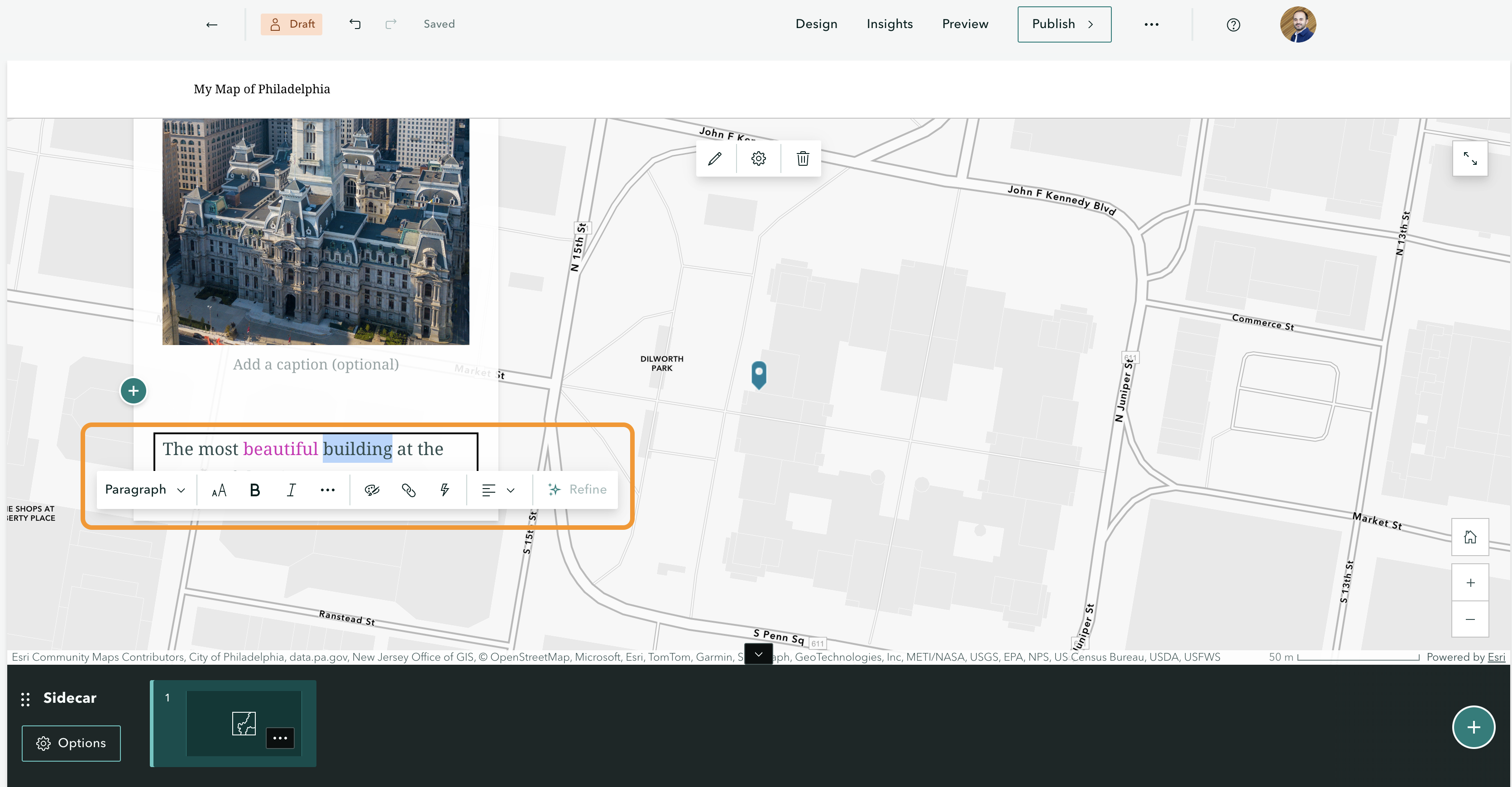This screenshot has height=787, width=1512.
Task: Select the slide 1 thumbnail
Action: tap(233, 724)
